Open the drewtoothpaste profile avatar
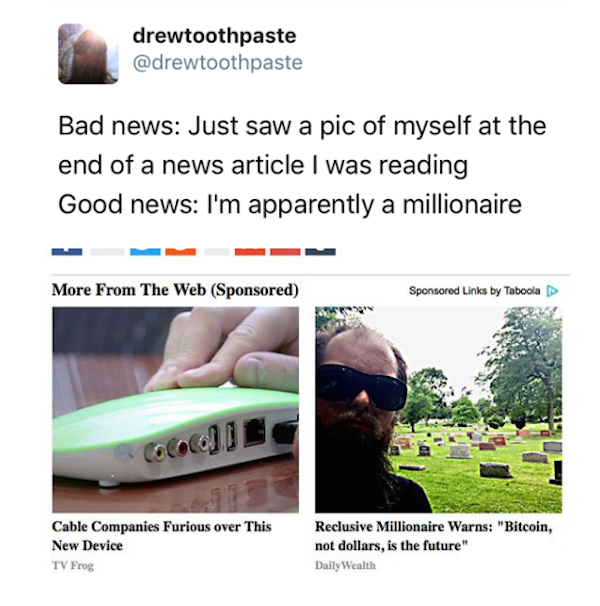This screenshot has width=600, height=606. [88, 54]
